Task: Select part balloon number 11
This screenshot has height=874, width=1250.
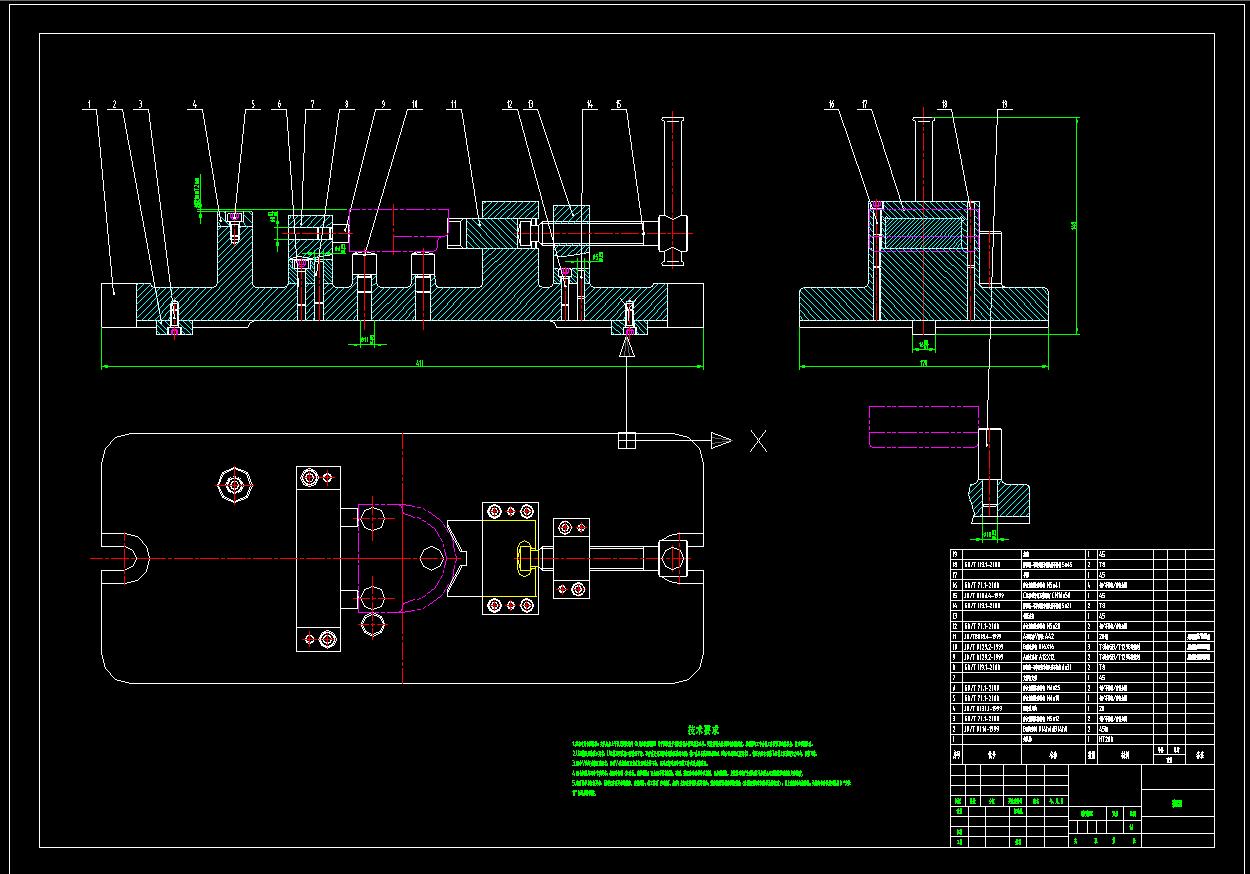Action: [453, 103]
